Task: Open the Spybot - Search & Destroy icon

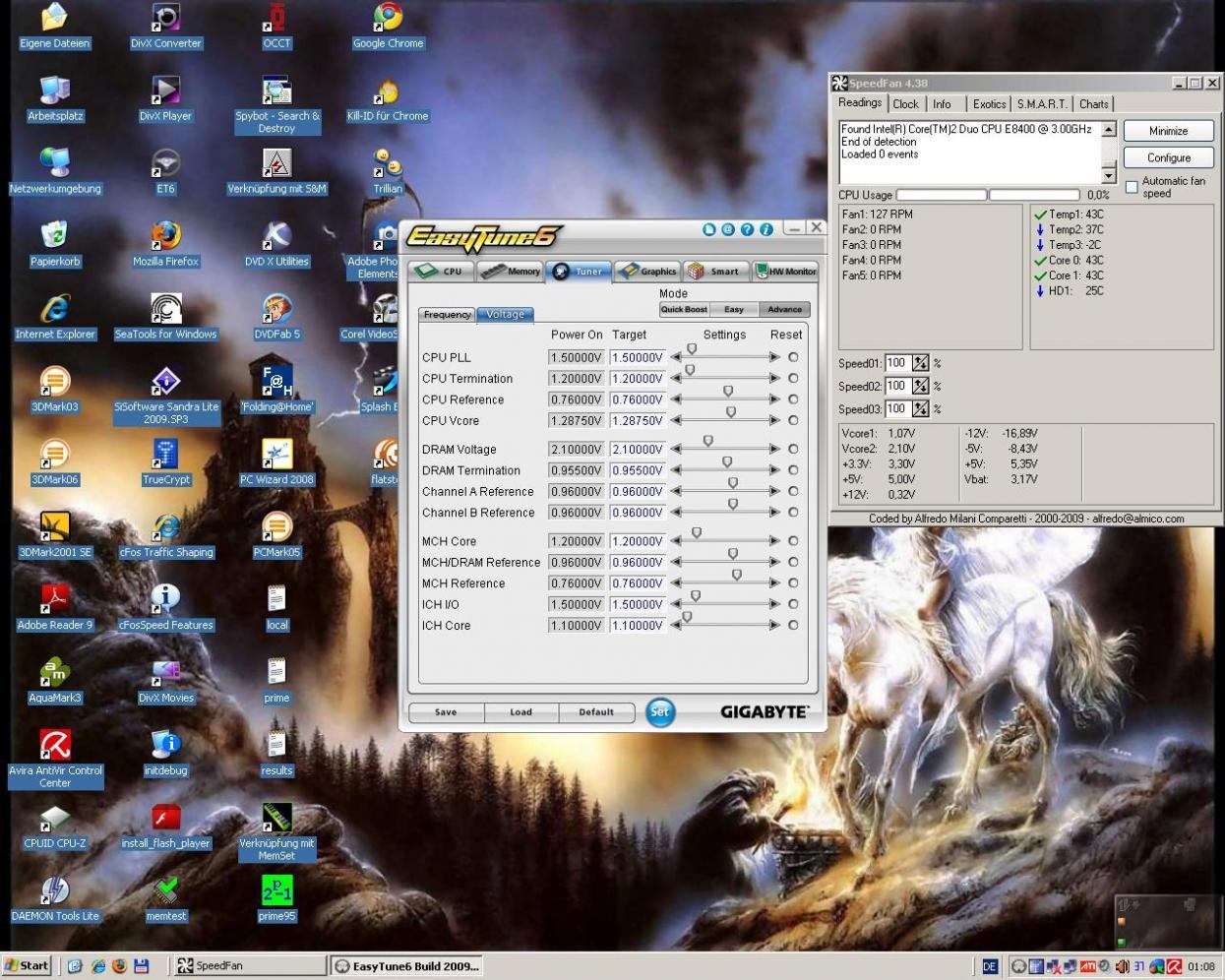Action: tap(276, 92)
